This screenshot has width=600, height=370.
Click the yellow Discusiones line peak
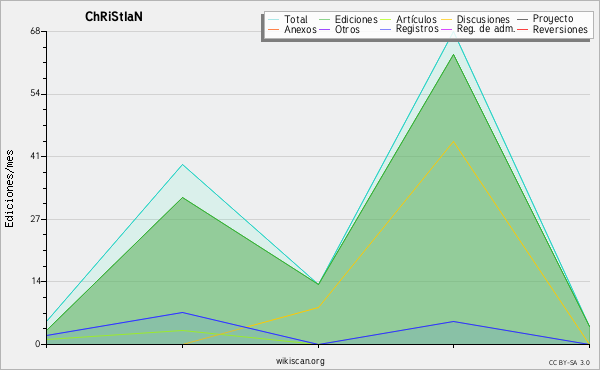tap(453, 142)
